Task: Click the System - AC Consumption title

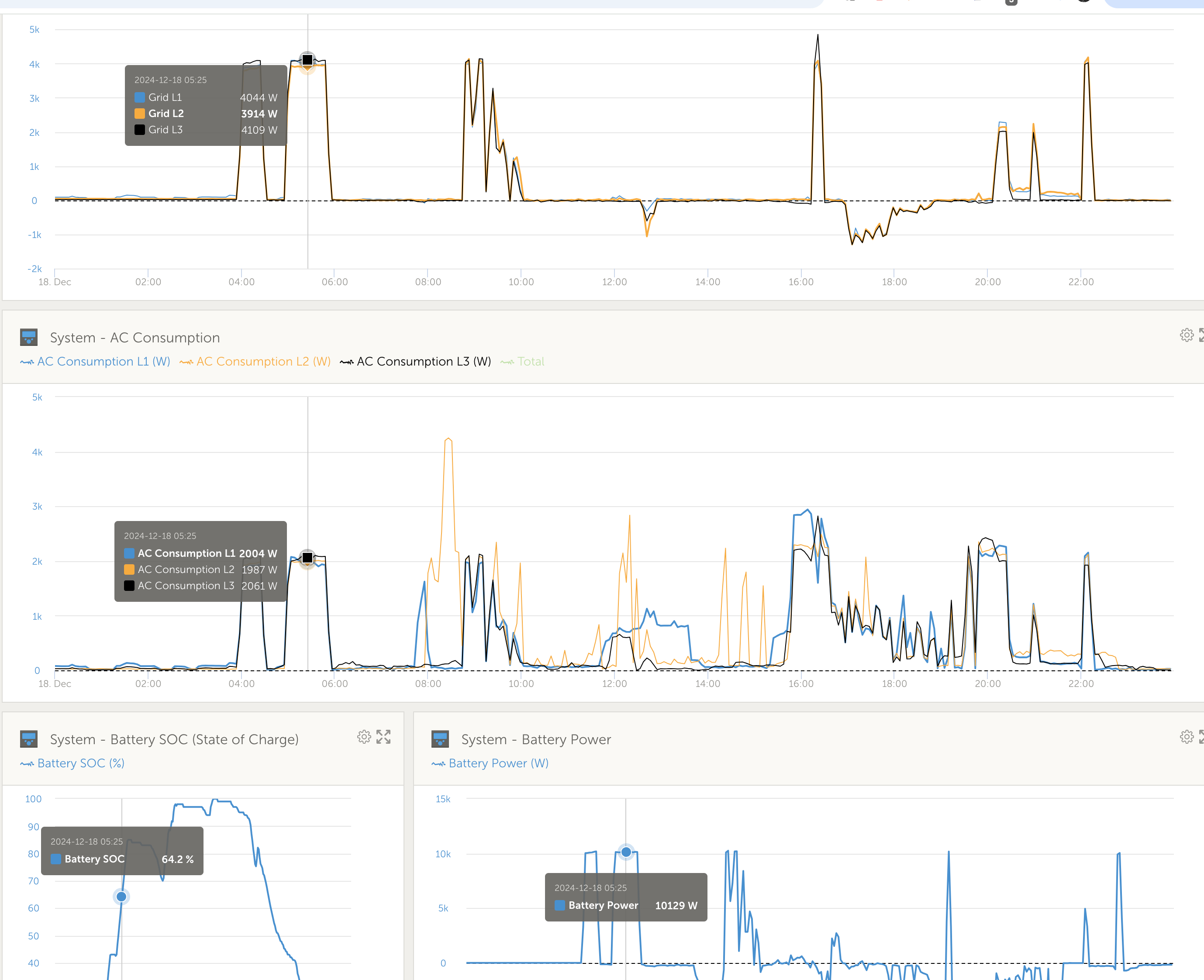Action: 135,338
